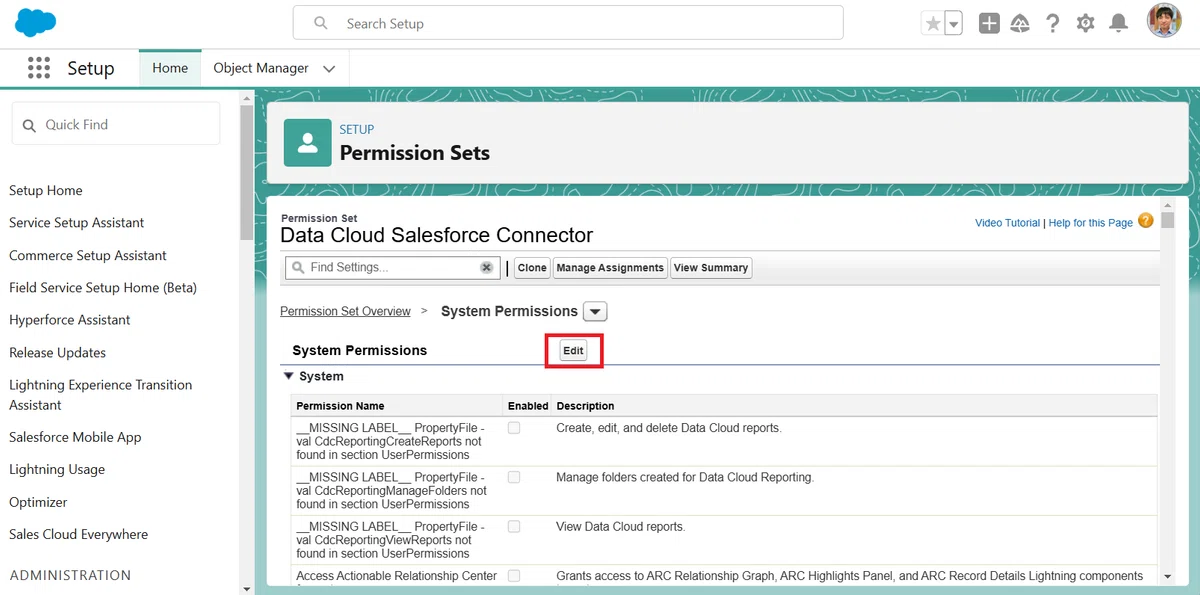Click the Clone button
This screenshot has height=595, width=1200.
[532, 268]
